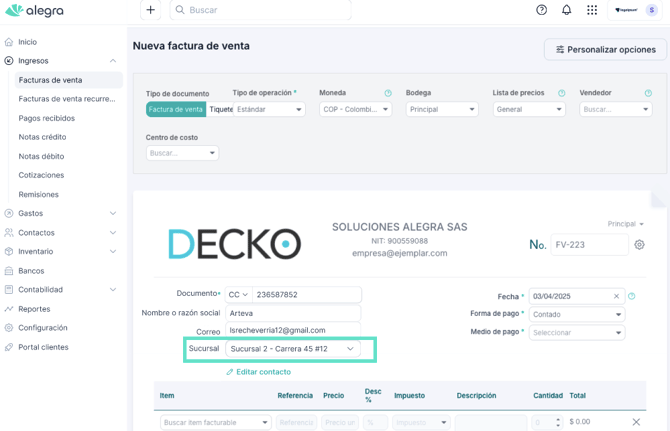Go to Cotizaciones in sidebar
Screen dimensions: 670x431
(x=41, y=175)
